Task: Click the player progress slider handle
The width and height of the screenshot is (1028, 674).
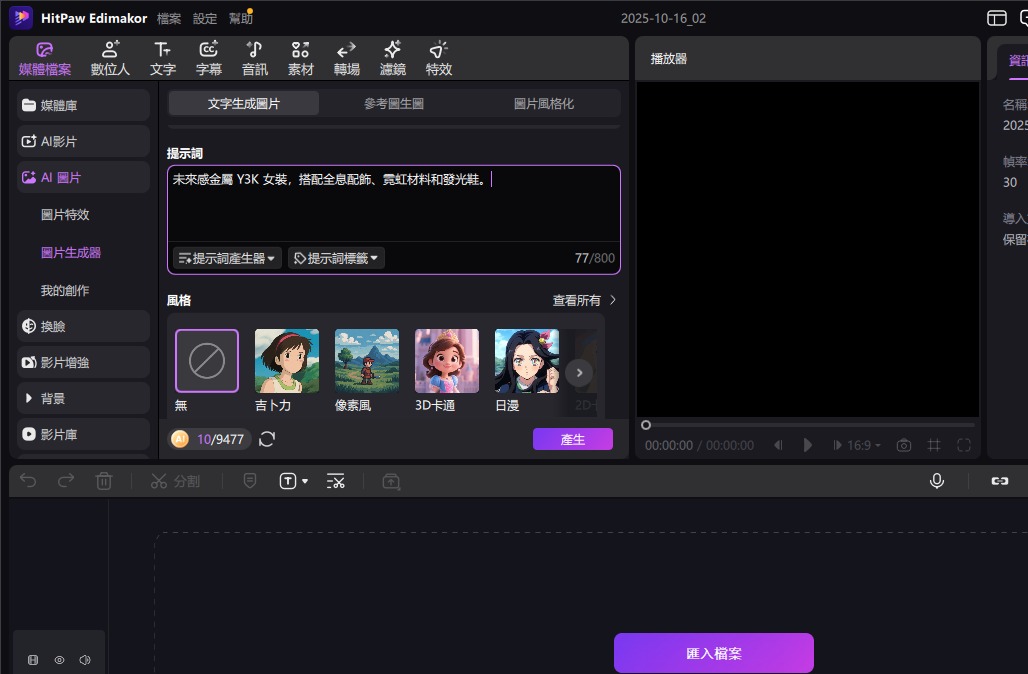Action: click(646, 425)
